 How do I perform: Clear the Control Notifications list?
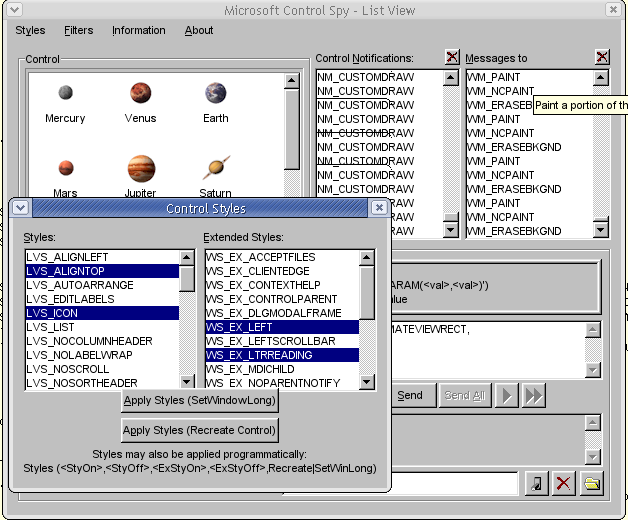[452, 58]
